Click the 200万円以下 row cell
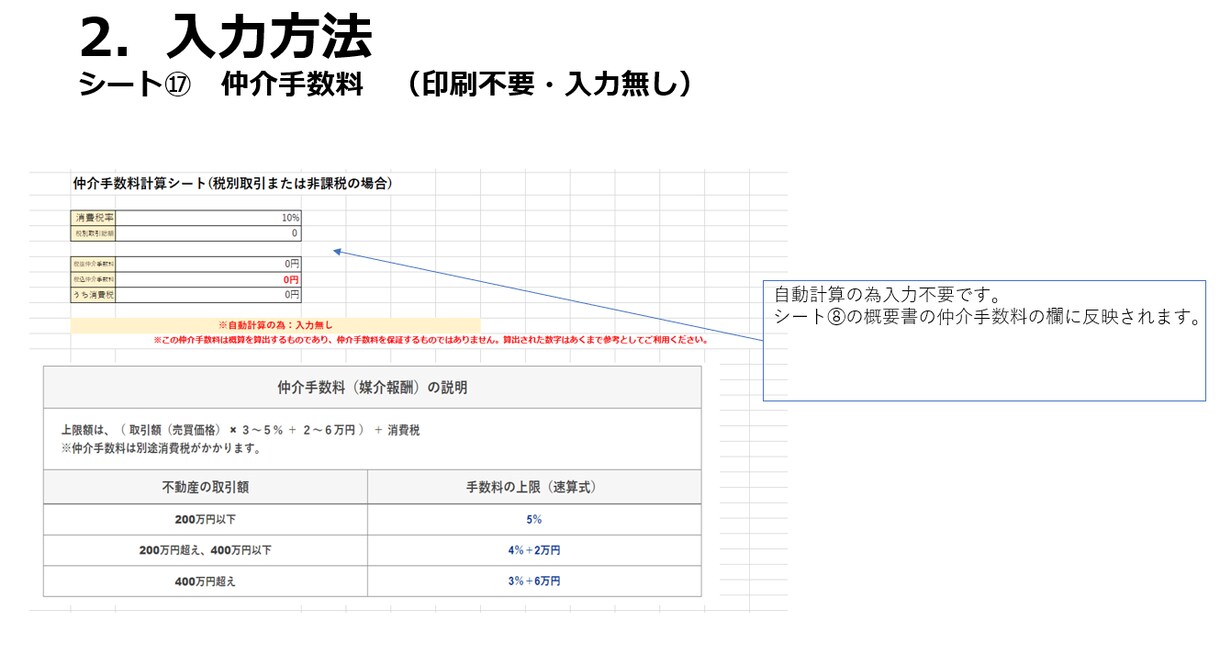Viewport: 1220px width, 666px height. 205,520
